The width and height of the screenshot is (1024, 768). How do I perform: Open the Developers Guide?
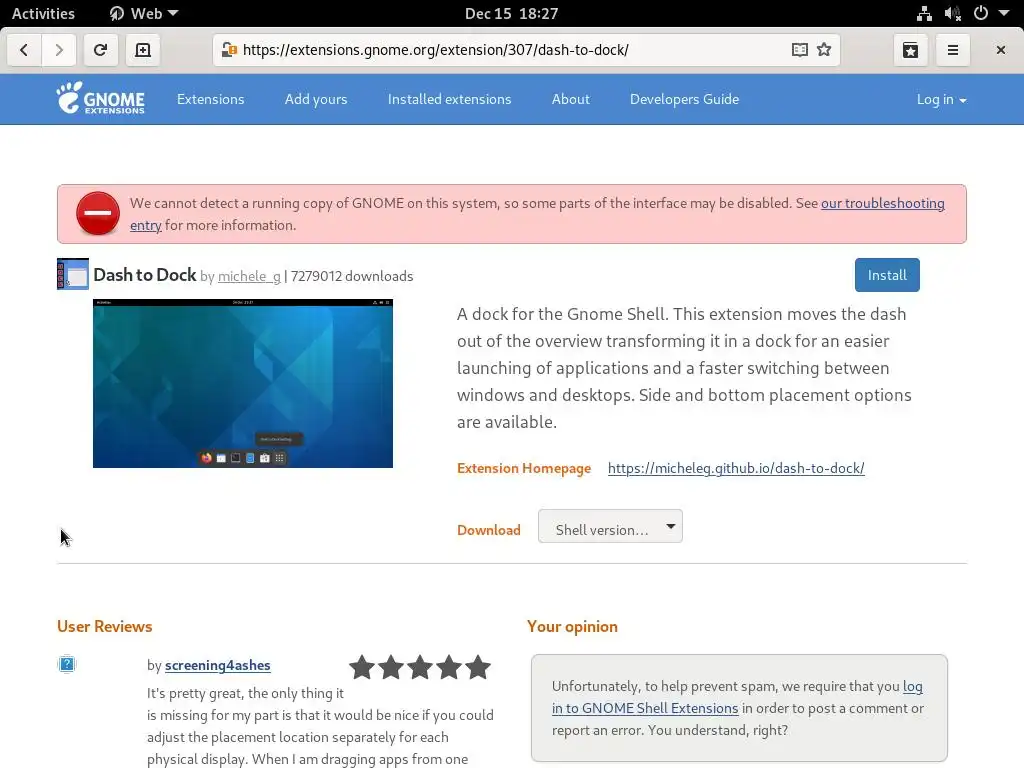click(x=684, y=99)
